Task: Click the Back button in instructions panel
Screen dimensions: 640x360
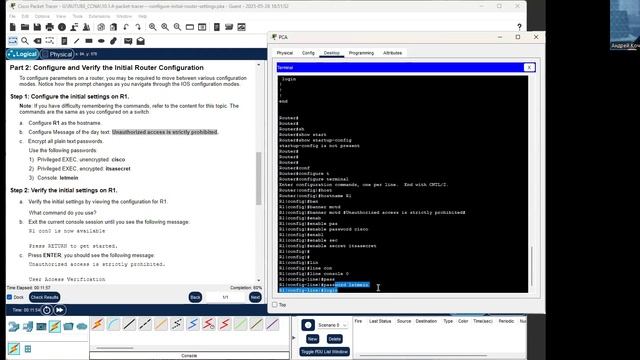Action: click(x=195, y=297)
